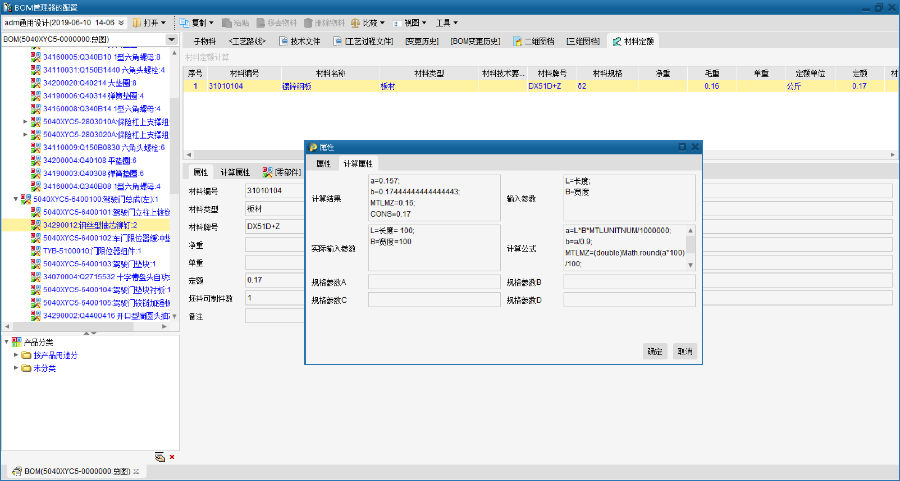Click the 规格参数A input field

click(x=434, y=282)
